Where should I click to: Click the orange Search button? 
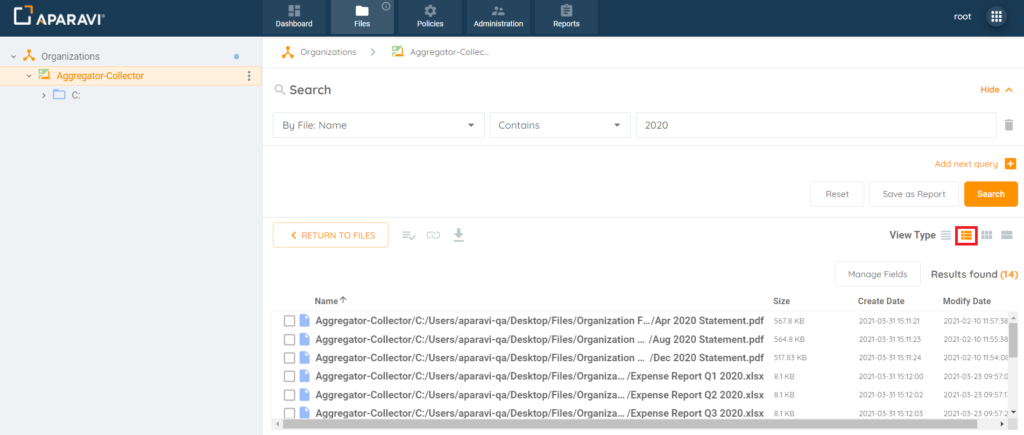(990, 194)
